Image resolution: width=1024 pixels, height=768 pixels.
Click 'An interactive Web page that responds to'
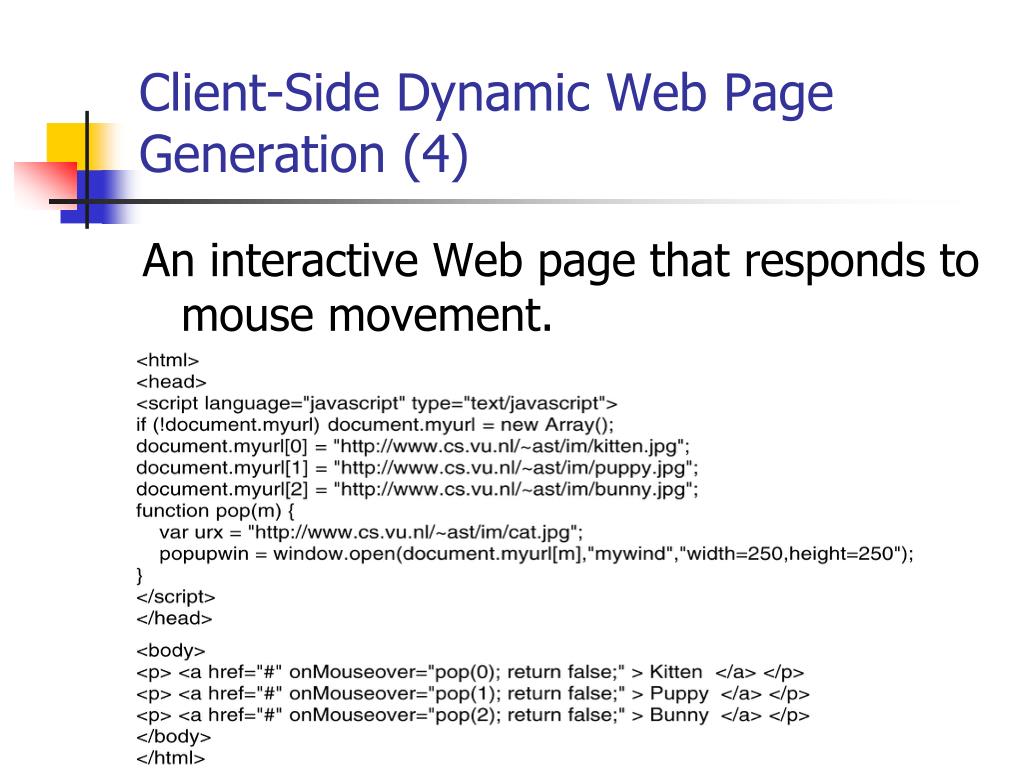pos(561,263)
